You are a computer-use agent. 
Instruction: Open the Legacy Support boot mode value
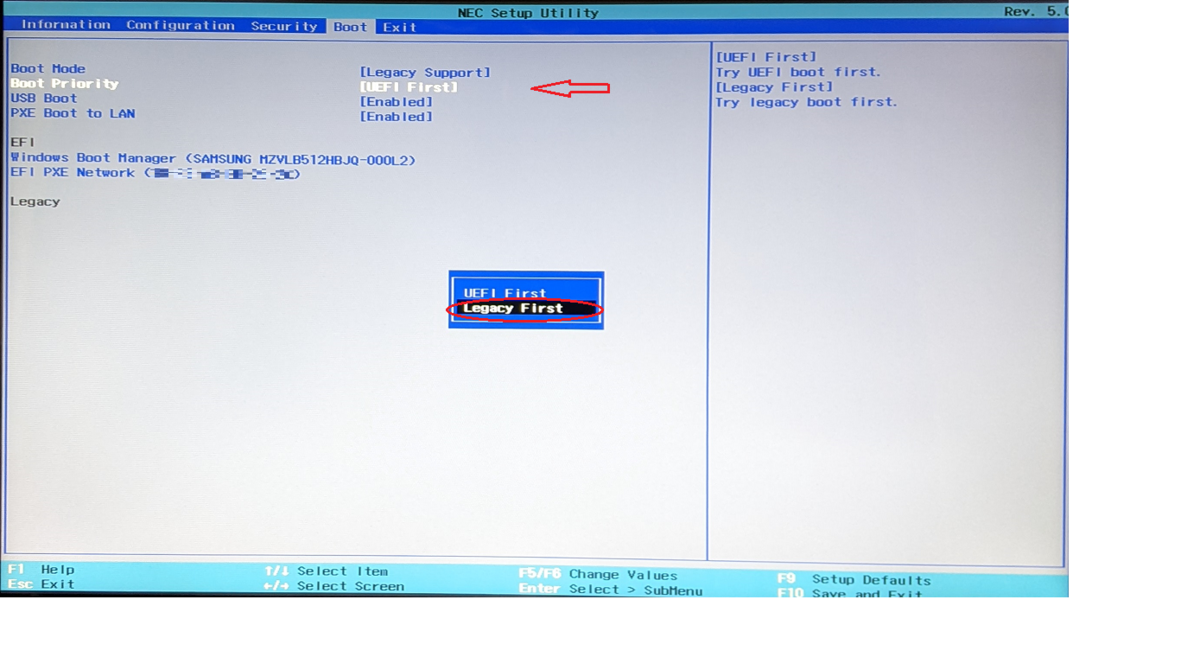(x=425, y=73)
